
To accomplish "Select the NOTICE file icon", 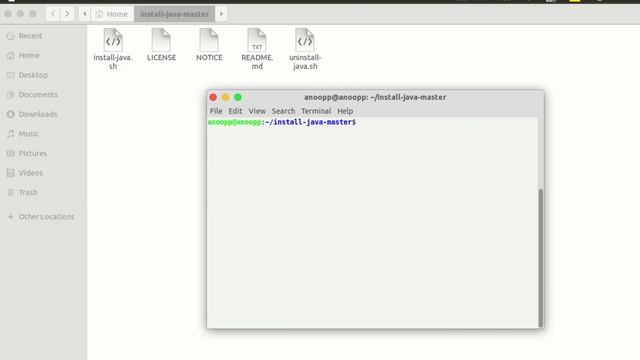I will [x=209, y=44].
